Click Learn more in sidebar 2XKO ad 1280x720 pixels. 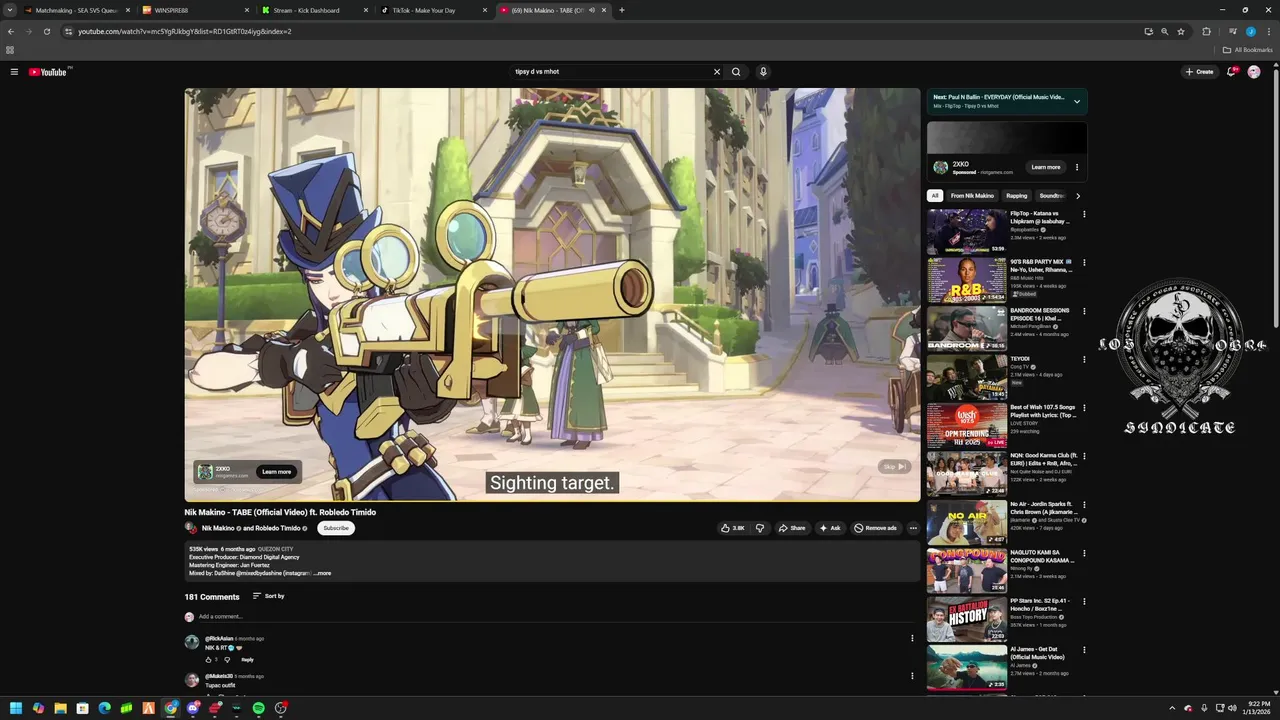click(x=1046, y=167)
